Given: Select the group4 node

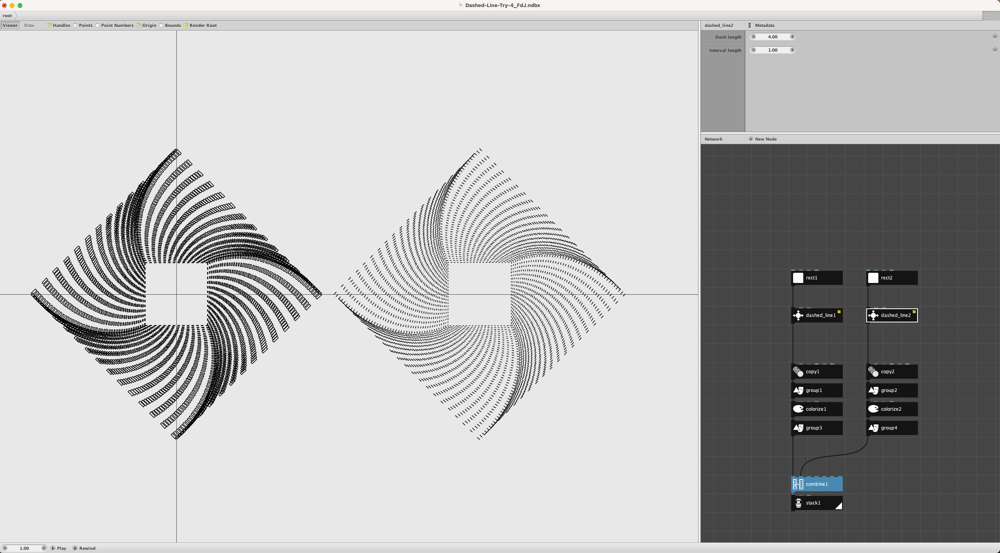Looking at the screenshot, I should click(x=892, y=428).
